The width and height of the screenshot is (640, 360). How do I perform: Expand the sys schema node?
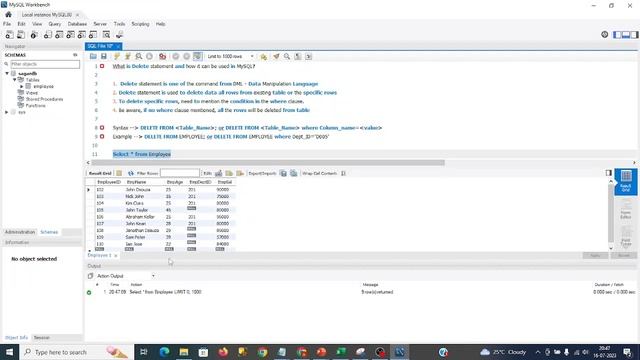pyautogui.click(x=7, y=112)
